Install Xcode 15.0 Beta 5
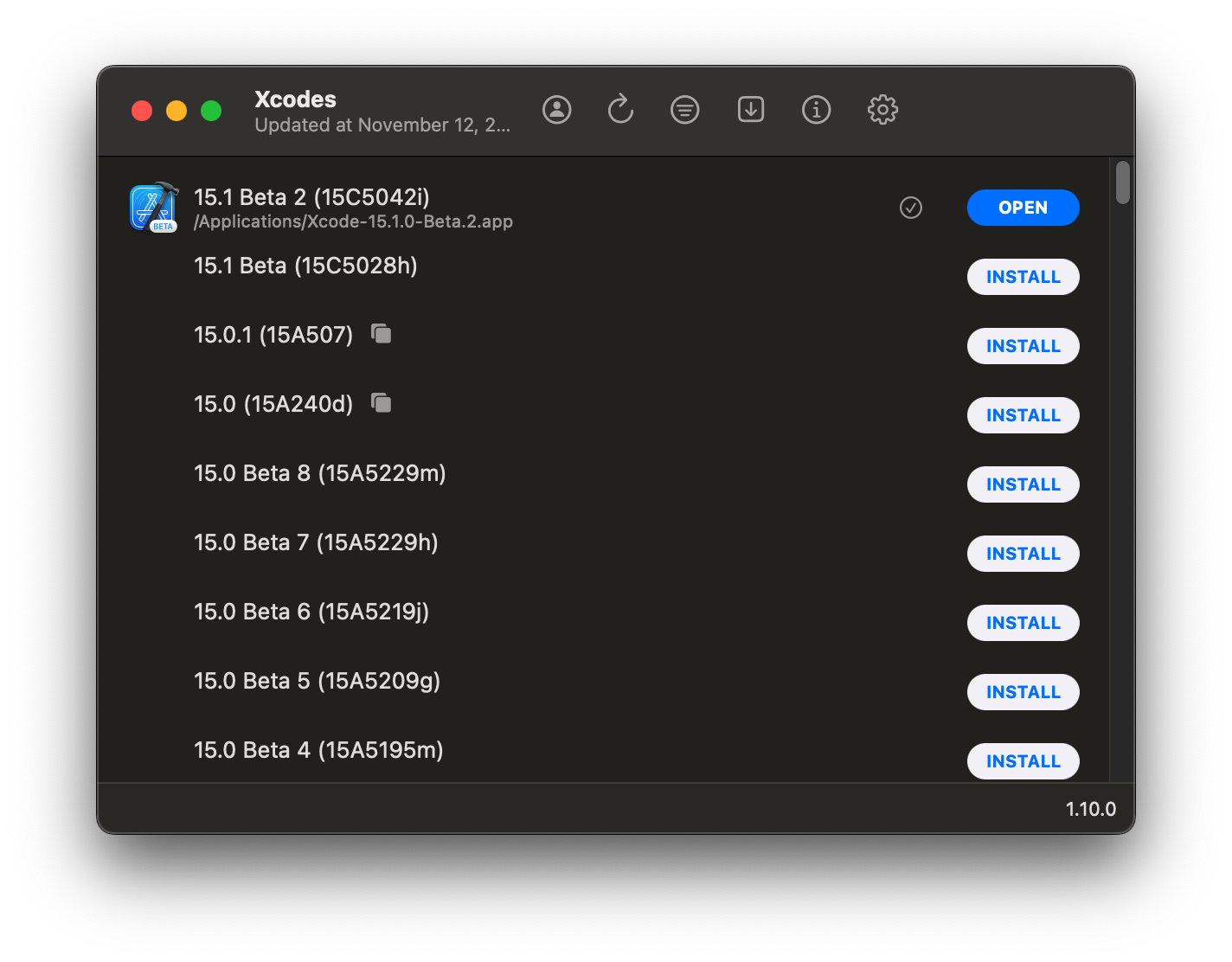Screen dimensions: 1232x962 1023,692
